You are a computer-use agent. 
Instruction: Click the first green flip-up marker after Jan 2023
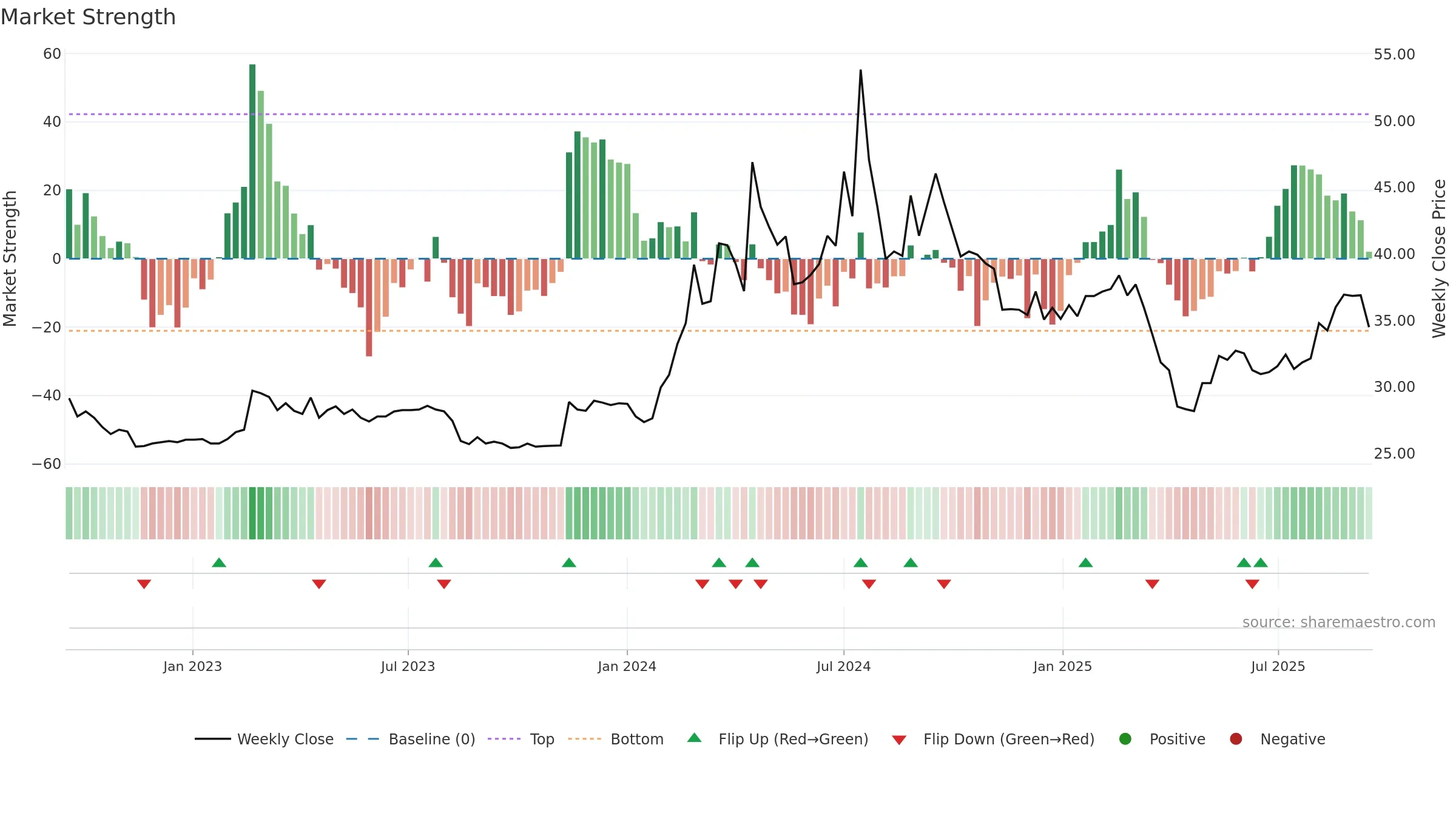click(x=219, y=562)
